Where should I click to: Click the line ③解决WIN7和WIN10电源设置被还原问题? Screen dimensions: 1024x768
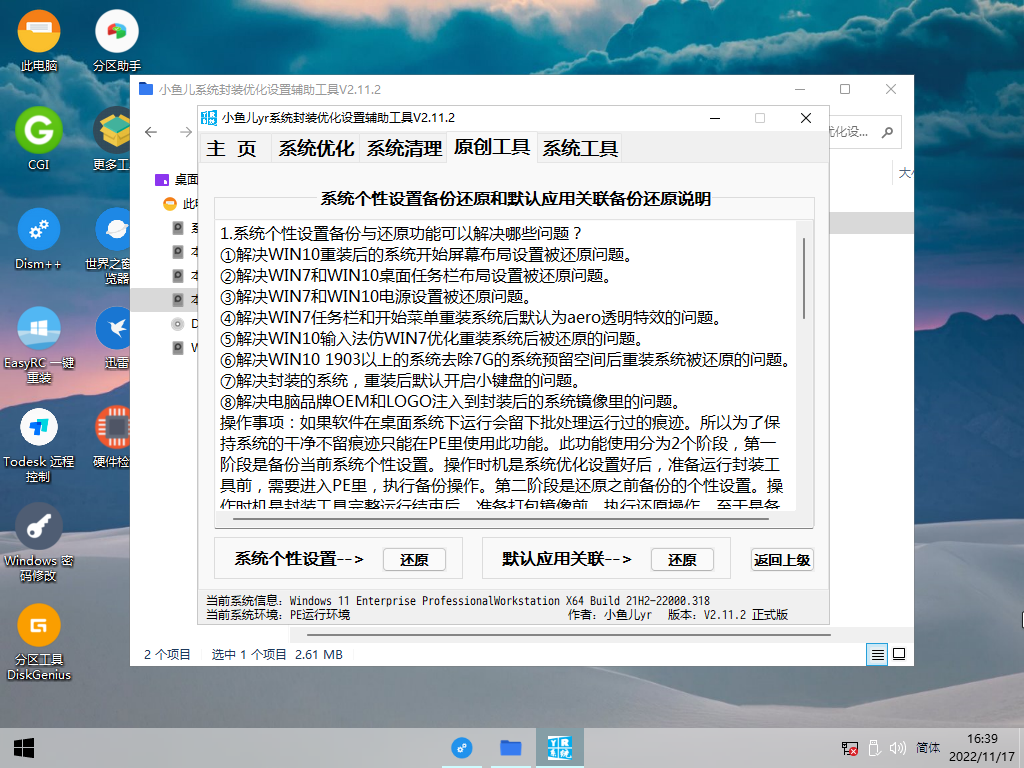coord(376,296)
